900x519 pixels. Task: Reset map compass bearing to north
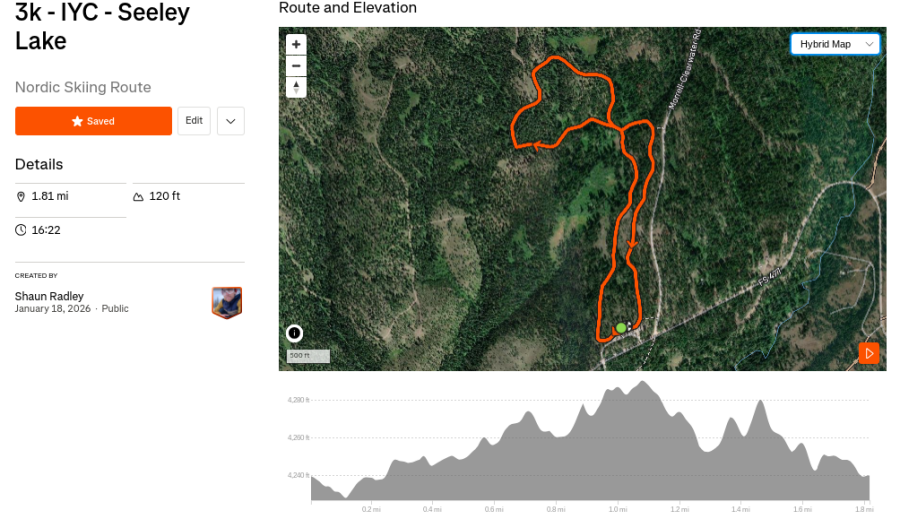coord(296,88)
